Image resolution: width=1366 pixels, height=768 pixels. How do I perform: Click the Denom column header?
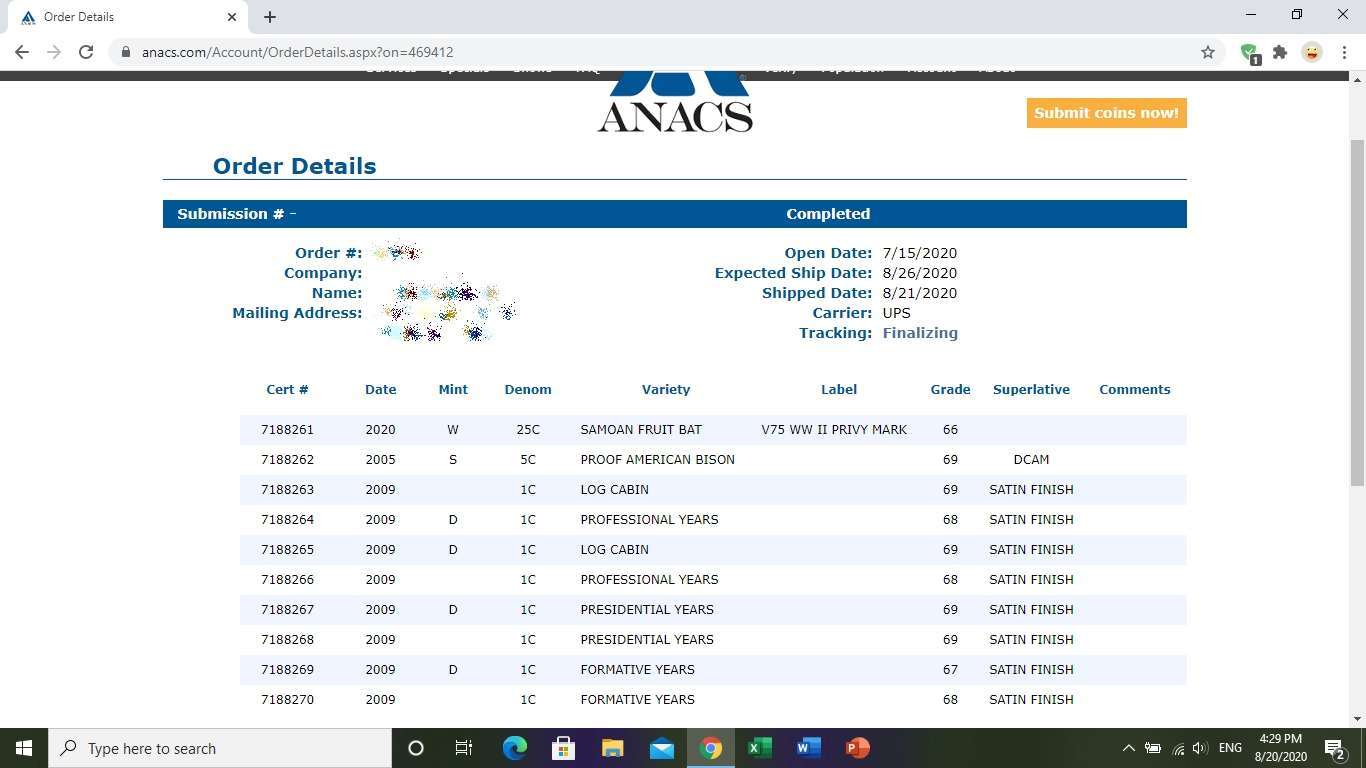[x=528, y=390]
